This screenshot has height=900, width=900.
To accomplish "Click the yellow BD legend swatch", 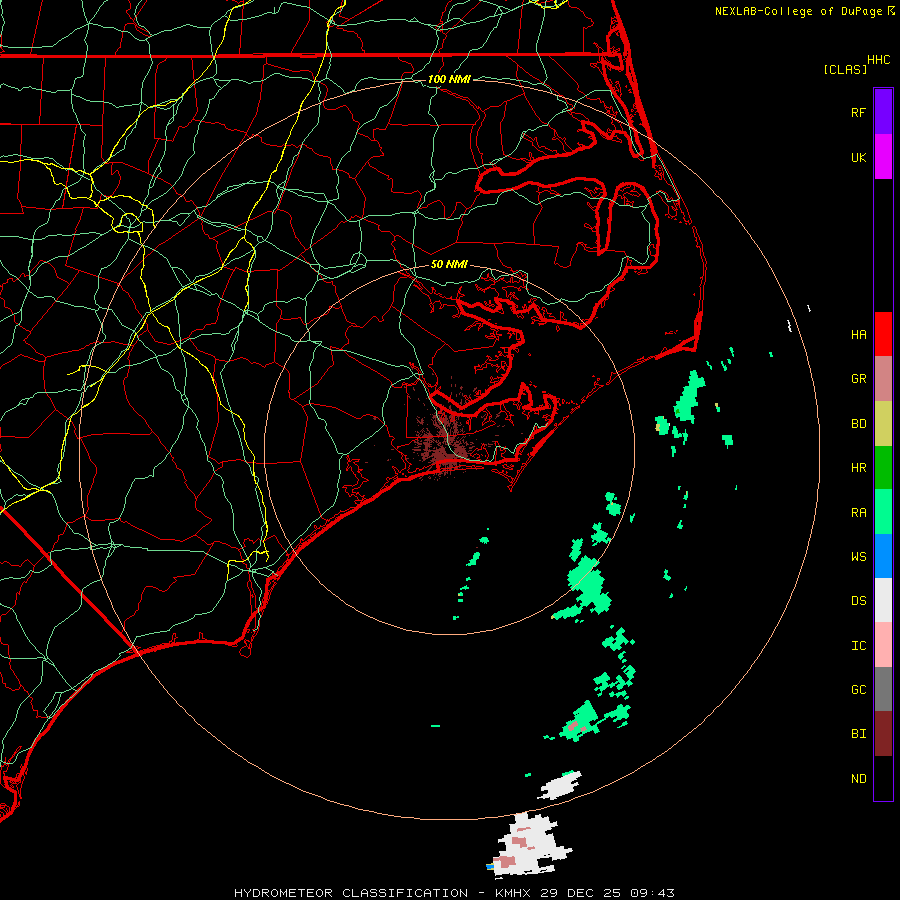I will (883, 423).
